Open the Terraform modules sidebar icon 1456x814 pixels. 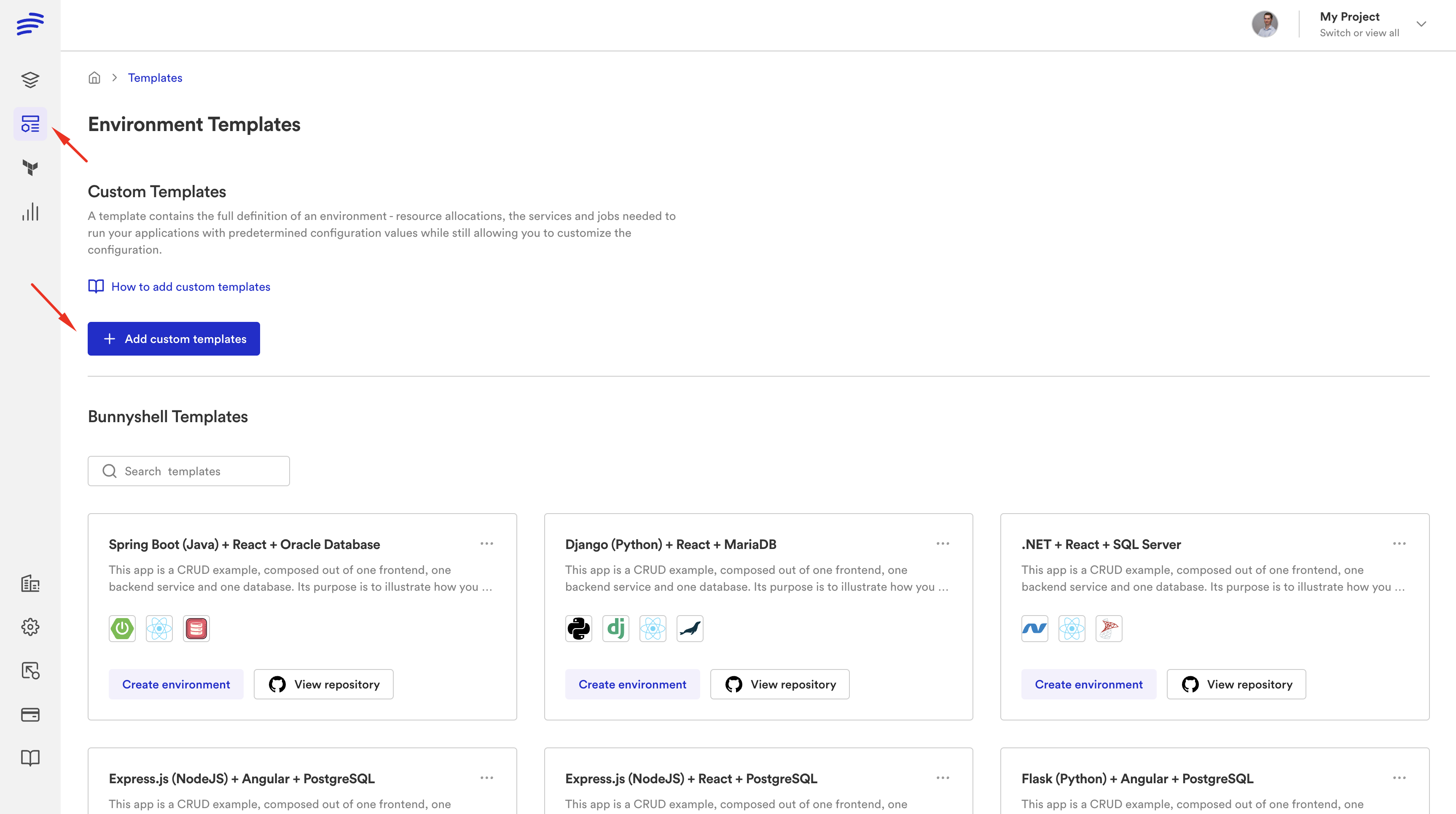30,167
